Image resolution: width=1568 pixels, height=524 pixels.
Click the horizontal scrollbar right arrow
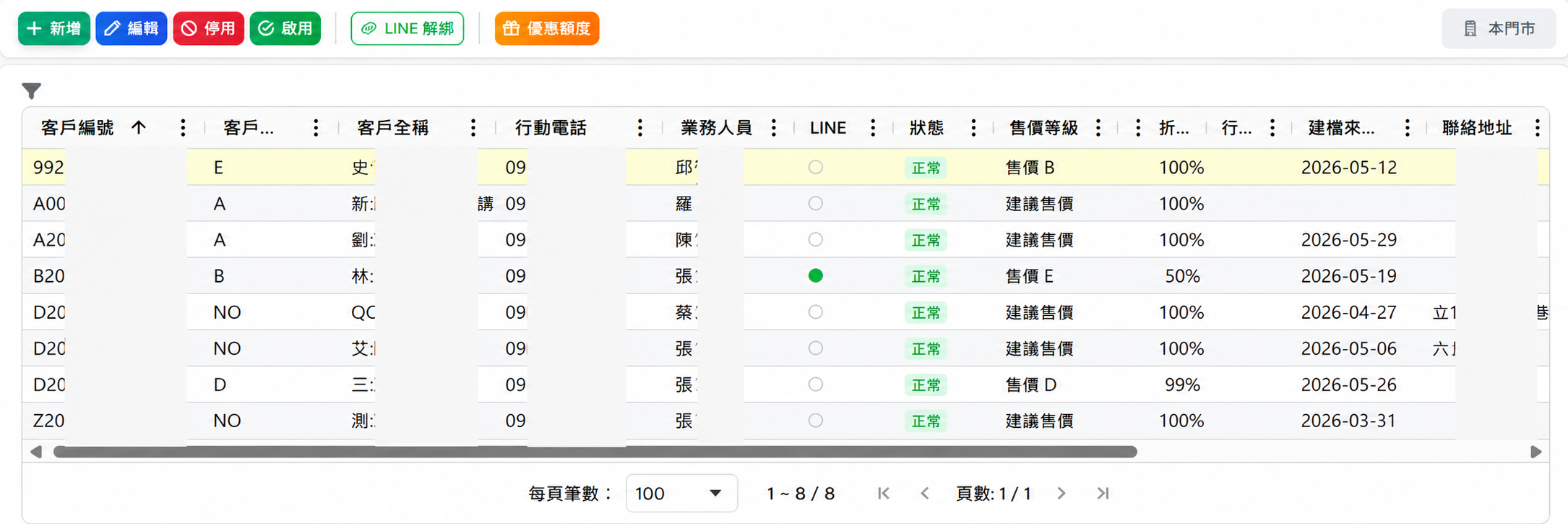coord(1535,452)
